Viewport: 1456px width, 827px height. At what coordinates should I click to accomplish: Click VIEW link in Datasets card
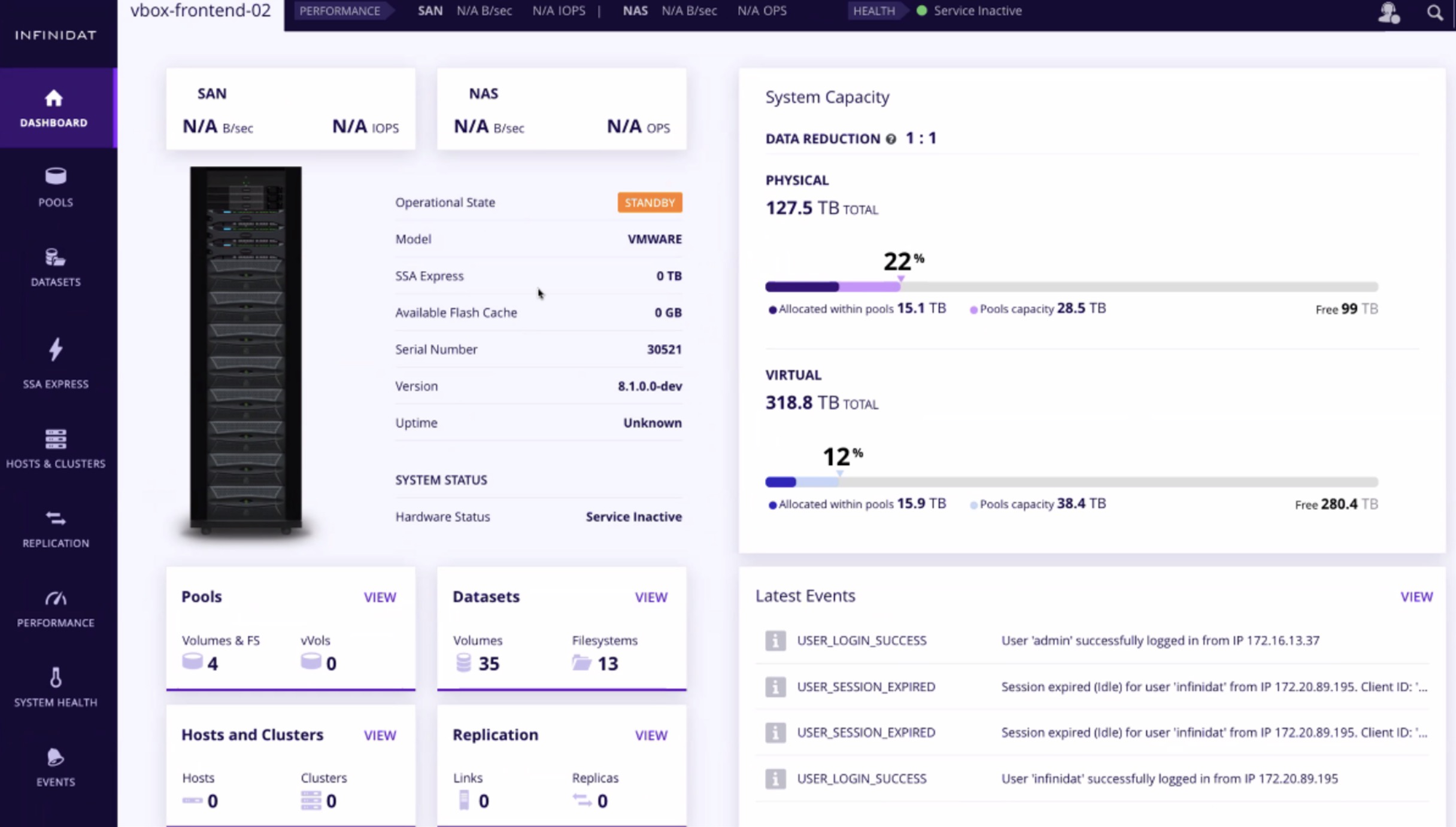click(651, 597)
